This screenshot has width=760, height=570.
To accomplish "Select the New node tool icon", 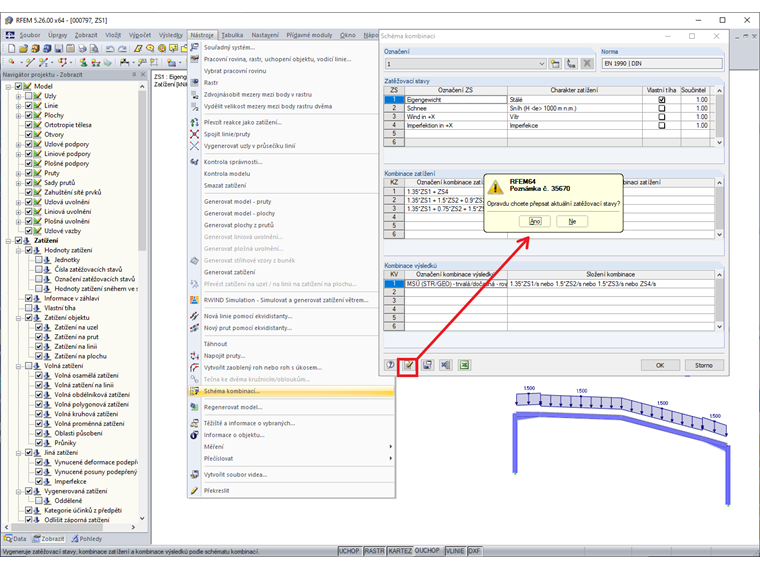I will tap(12, 62).
